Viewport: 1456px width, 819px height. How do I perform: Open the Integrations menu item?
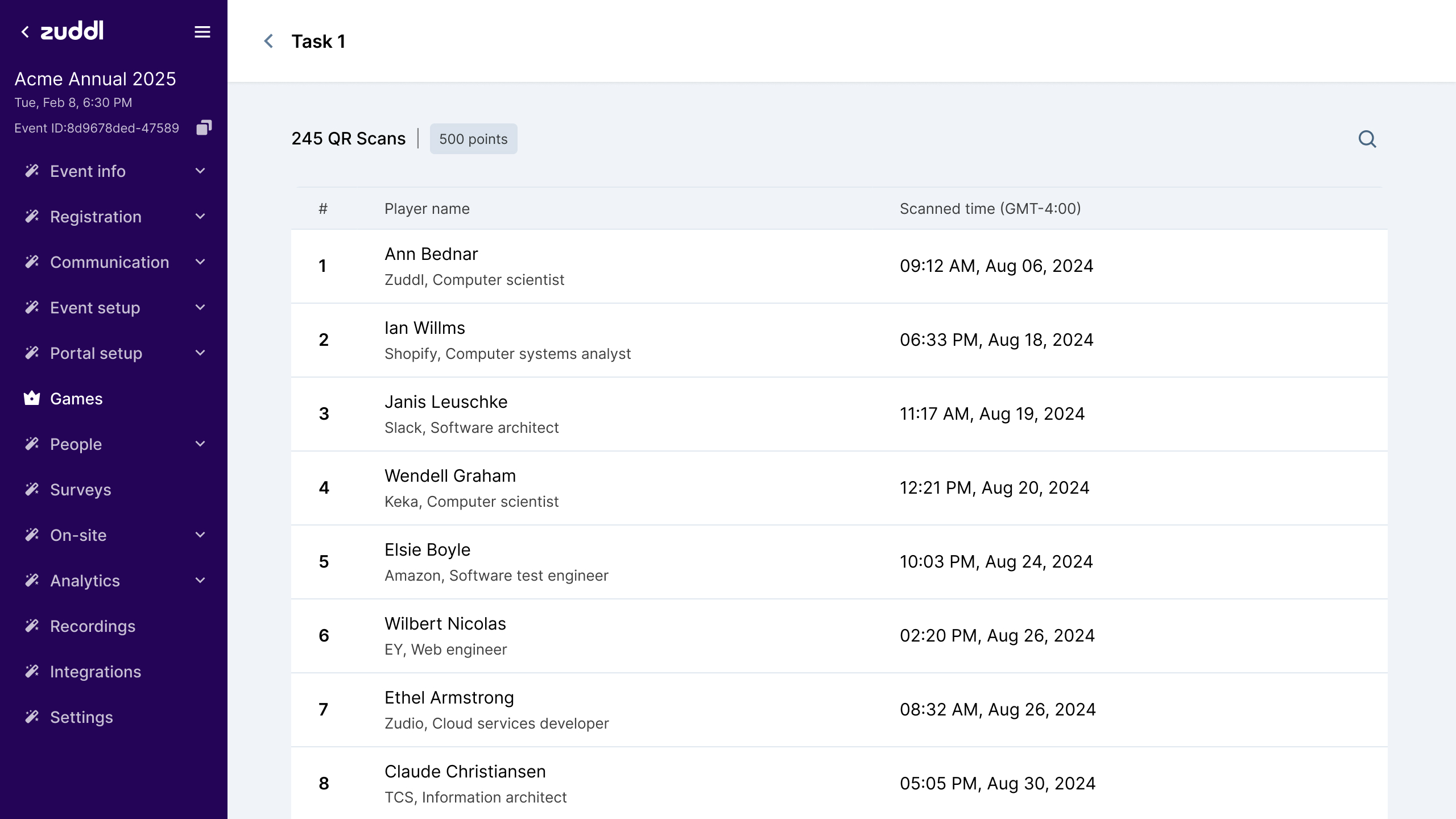click(x=96, y=671)
